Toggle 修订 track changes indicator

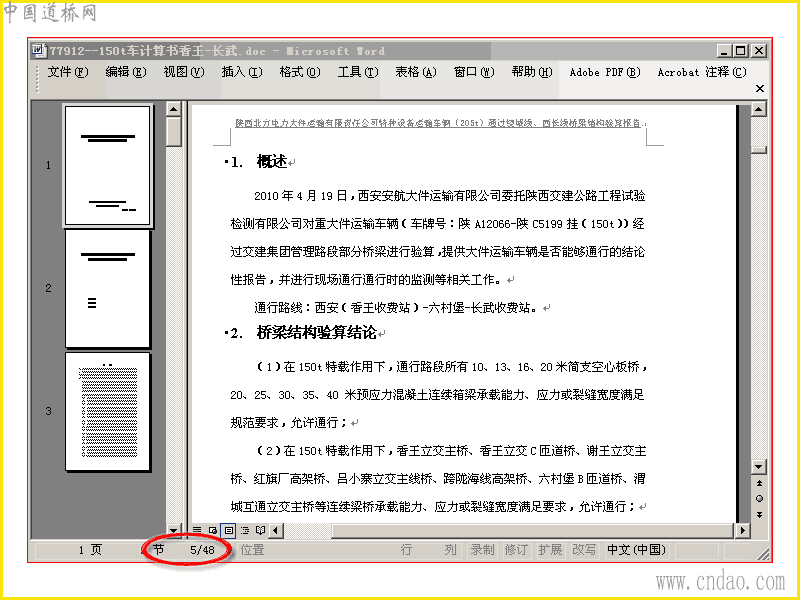coord(516,550)
